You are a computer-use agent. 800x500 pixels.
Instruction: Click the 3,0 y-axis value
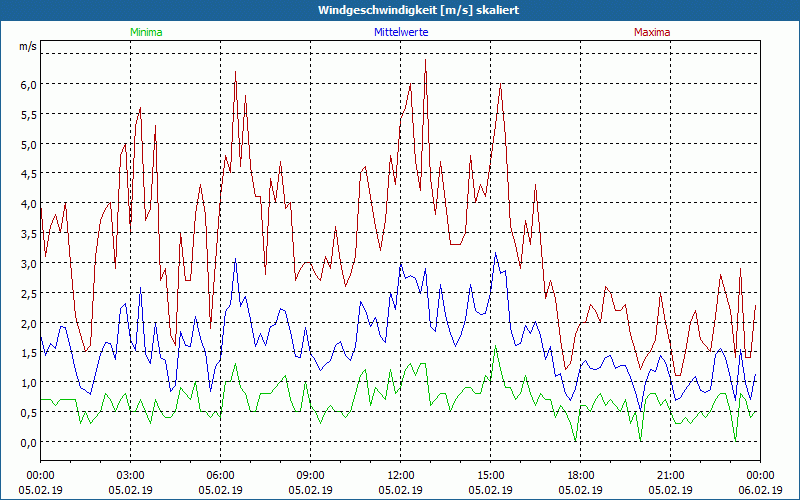coord(29,264)
